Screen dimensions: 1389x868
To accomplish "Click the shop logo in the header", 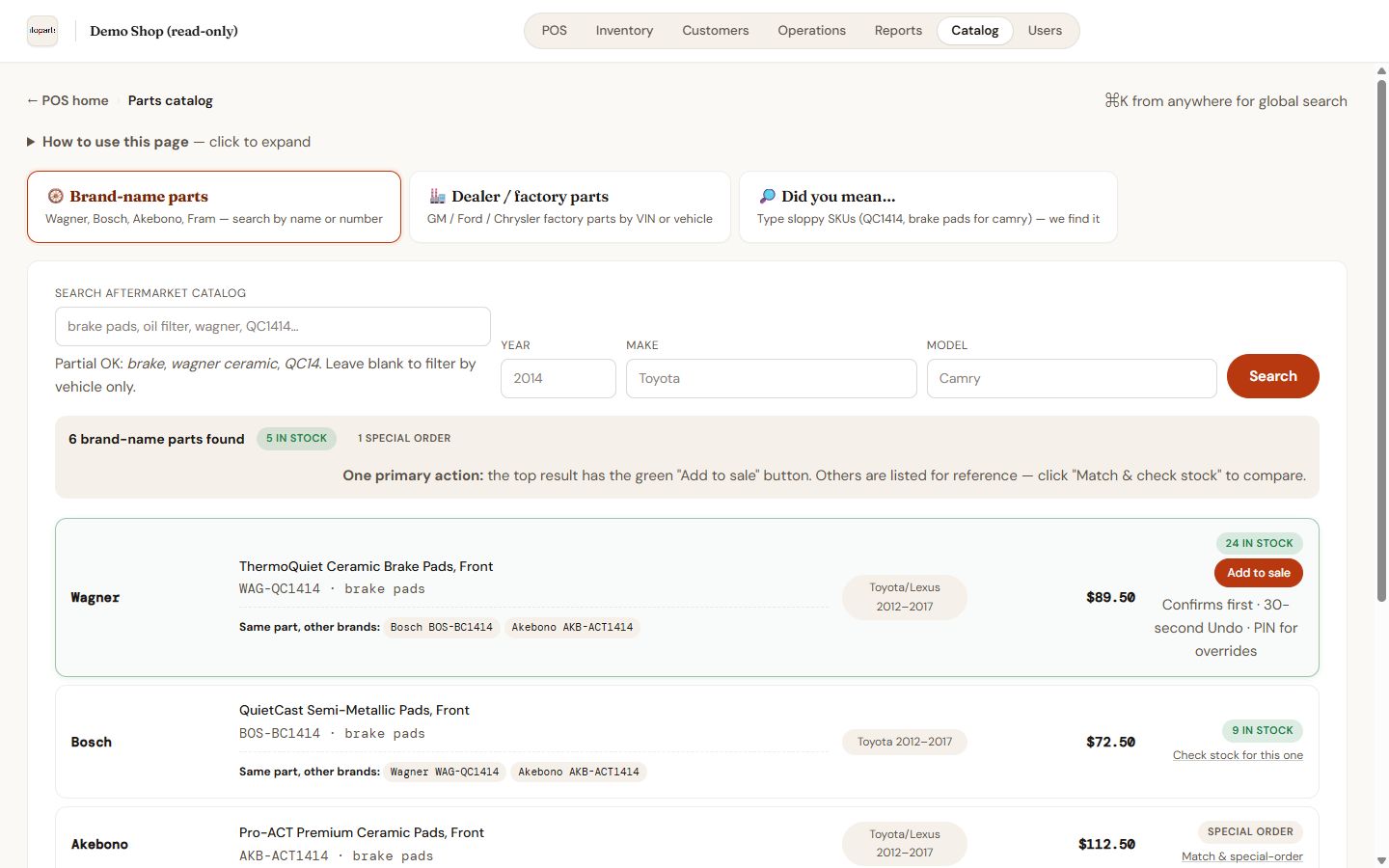I will 42,31.
